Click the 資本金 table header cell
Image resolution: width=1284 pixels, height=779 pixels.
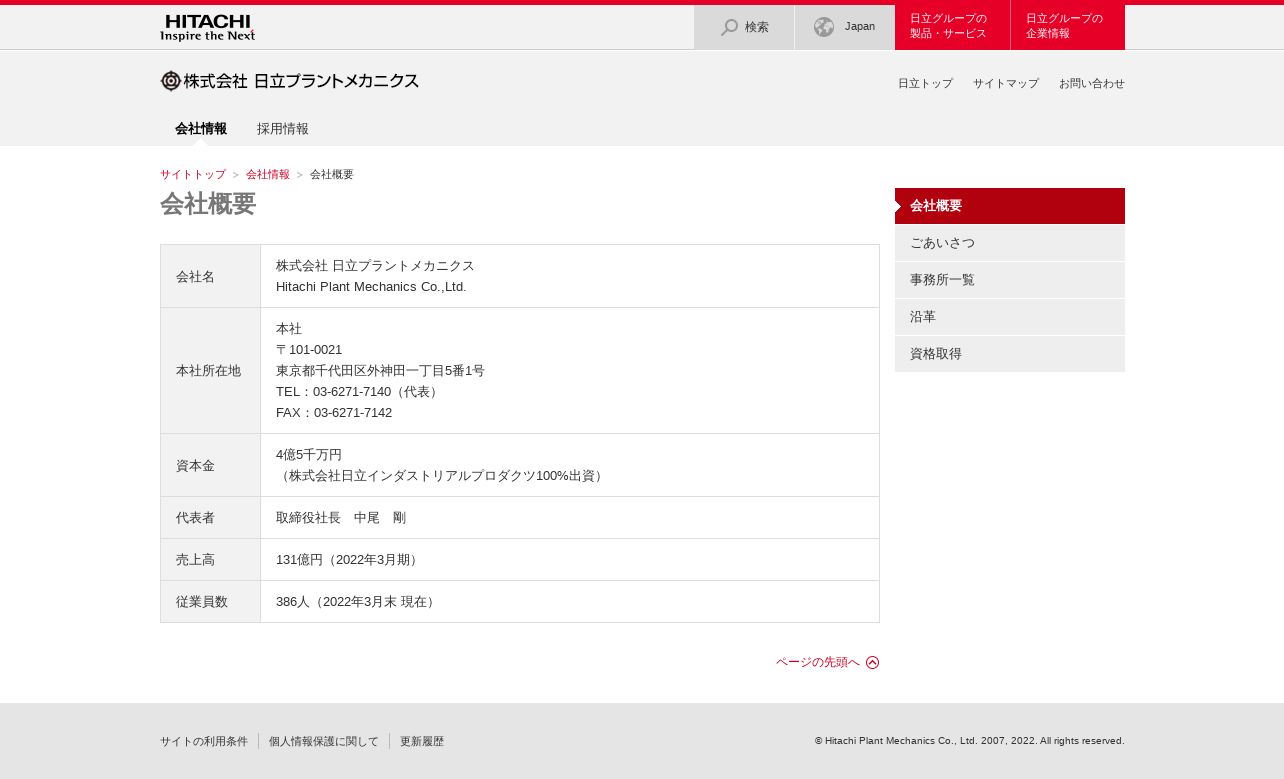[x=210, y=465]
